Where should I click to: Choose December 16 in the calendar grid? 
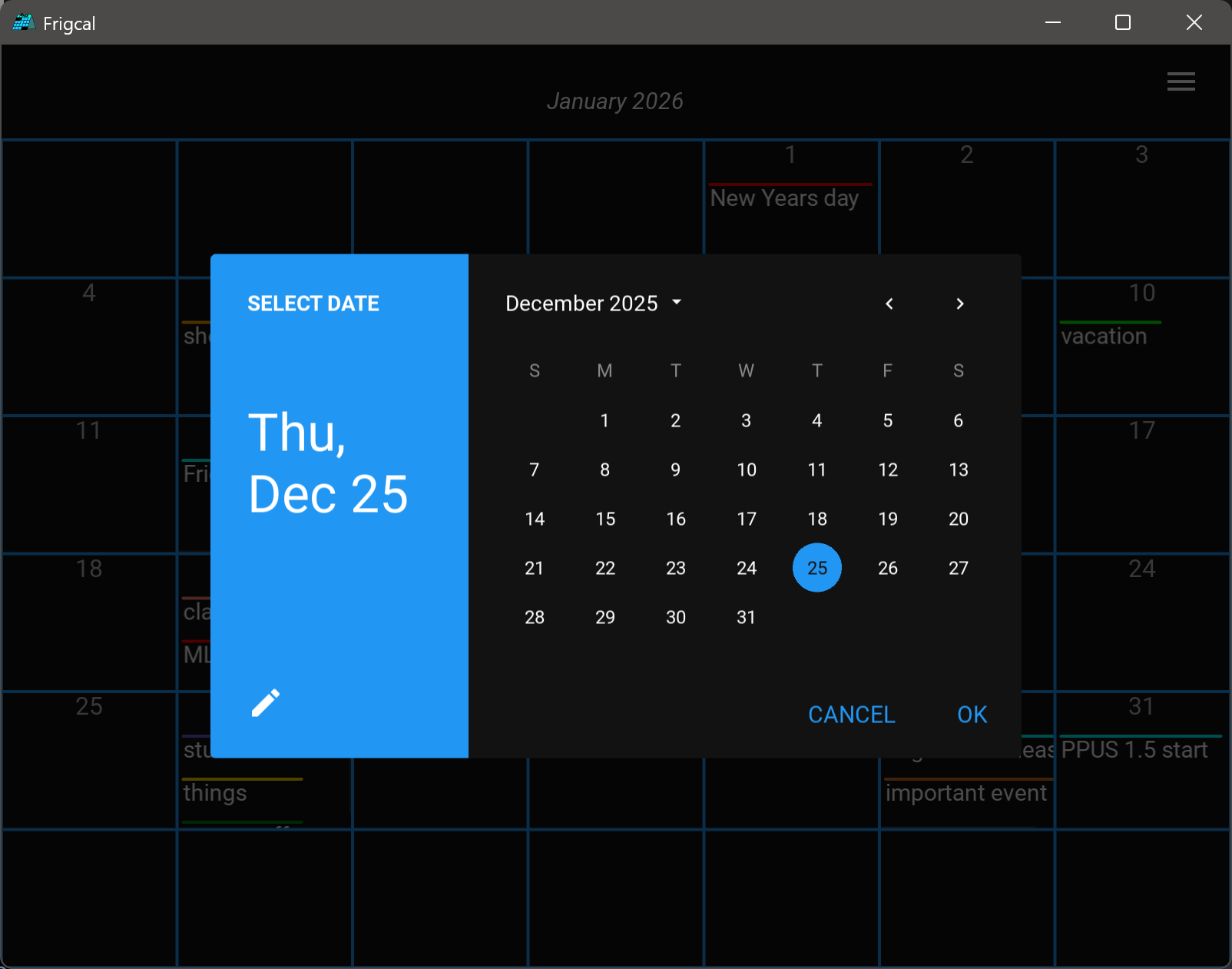[675, 519]
